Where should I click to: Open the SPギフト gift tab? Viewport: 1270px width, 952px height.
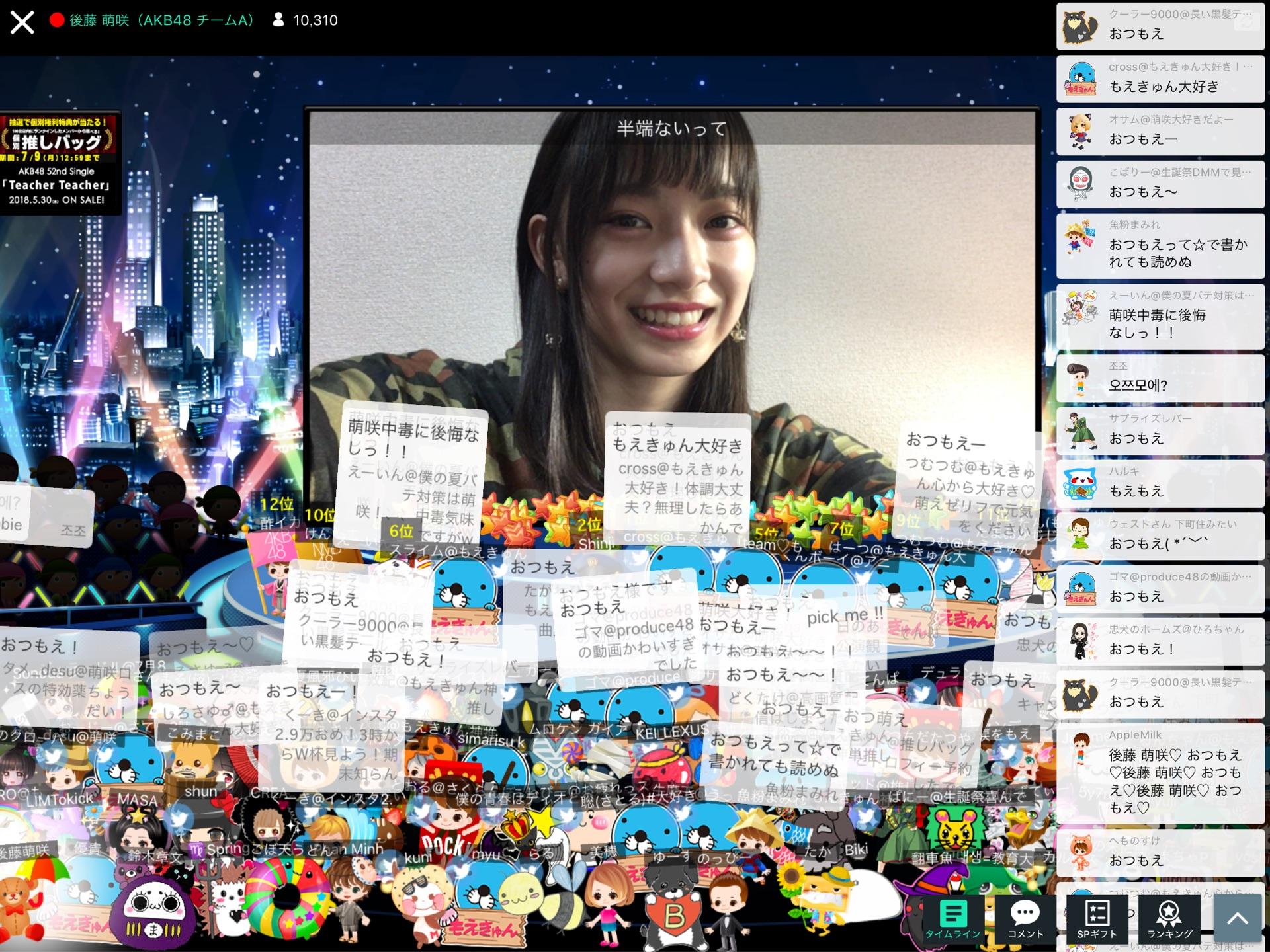click(1096, 918)
